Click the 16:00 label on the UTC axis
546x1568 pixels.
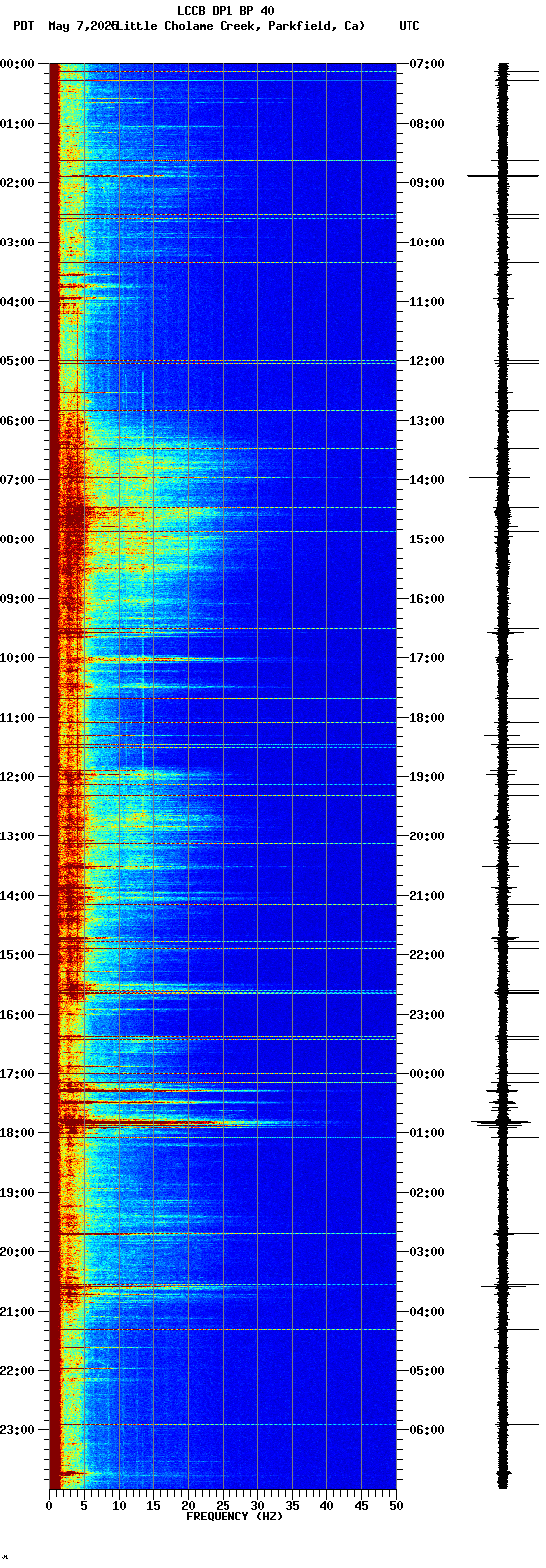pyautogui.click(x=426, y=599)
